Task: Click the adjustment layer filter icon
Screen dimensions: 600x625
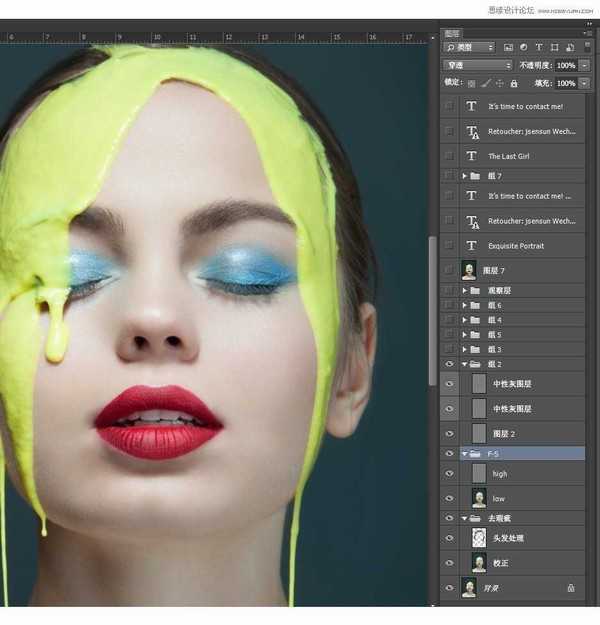Action: [x=523, y=47]
